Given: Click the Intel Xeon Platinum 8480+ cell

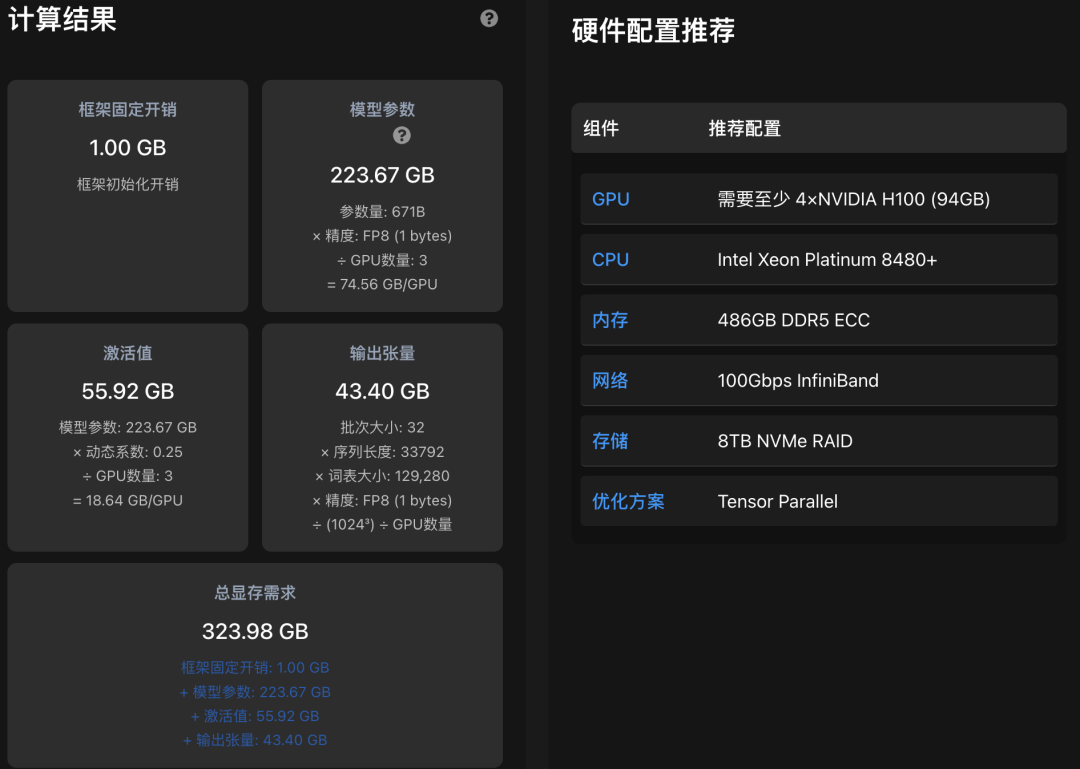Looking at the screenshot, I should point(827,260).
